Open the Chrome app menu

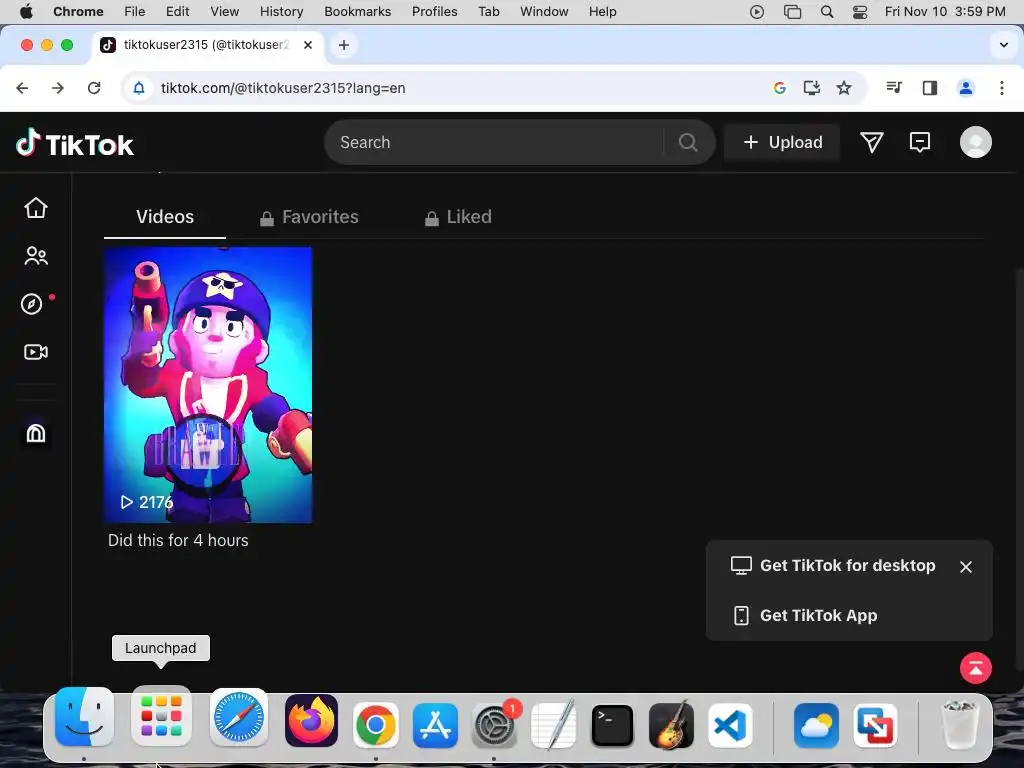pyautogui.click(x=78, y=11)
